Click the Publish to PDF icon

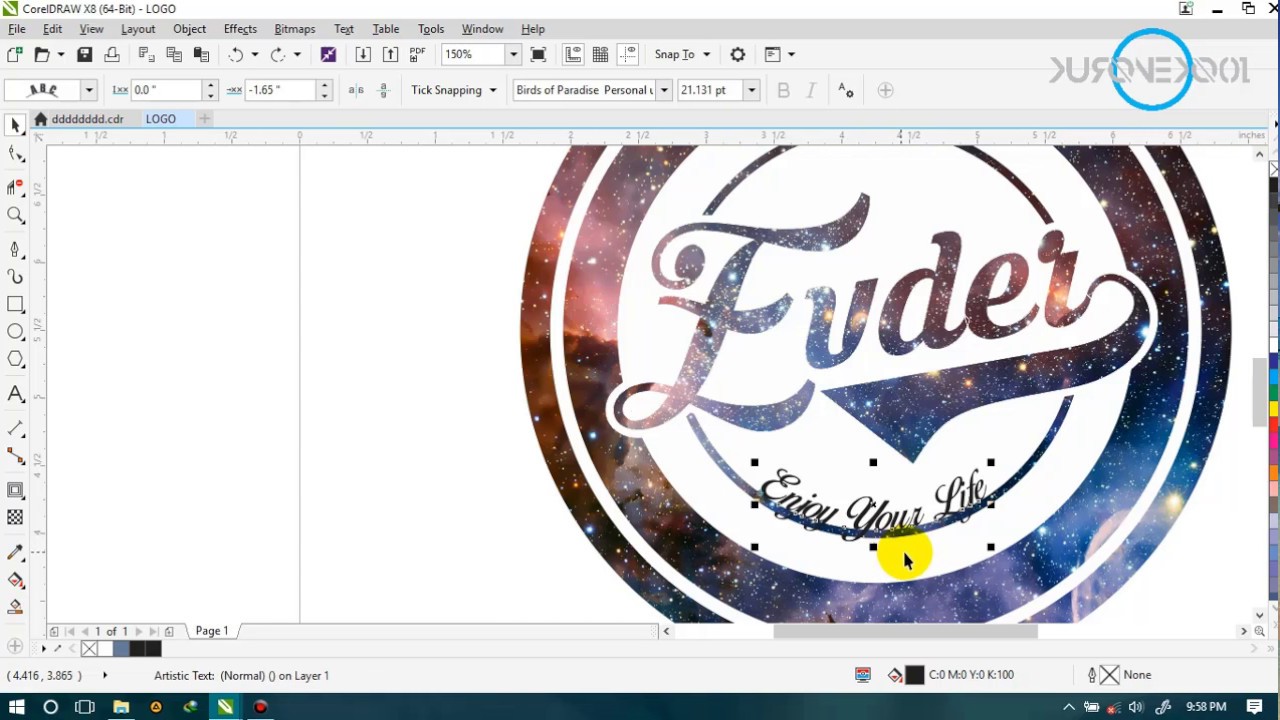[x=416, y=54]
